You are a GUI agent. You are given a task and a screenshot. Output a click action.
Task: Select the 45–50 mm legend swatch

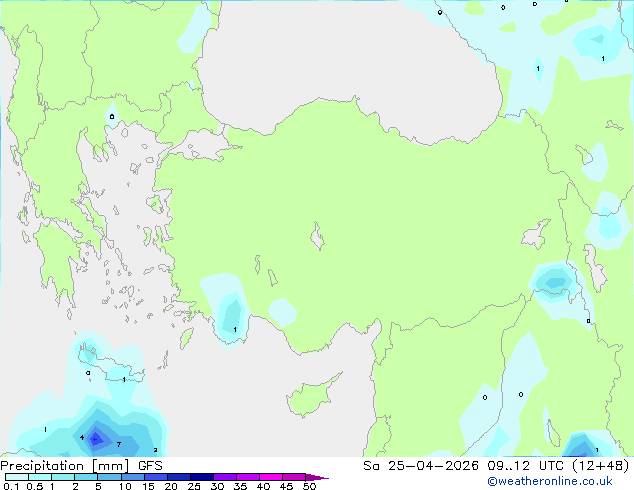[x=294, y=477]
